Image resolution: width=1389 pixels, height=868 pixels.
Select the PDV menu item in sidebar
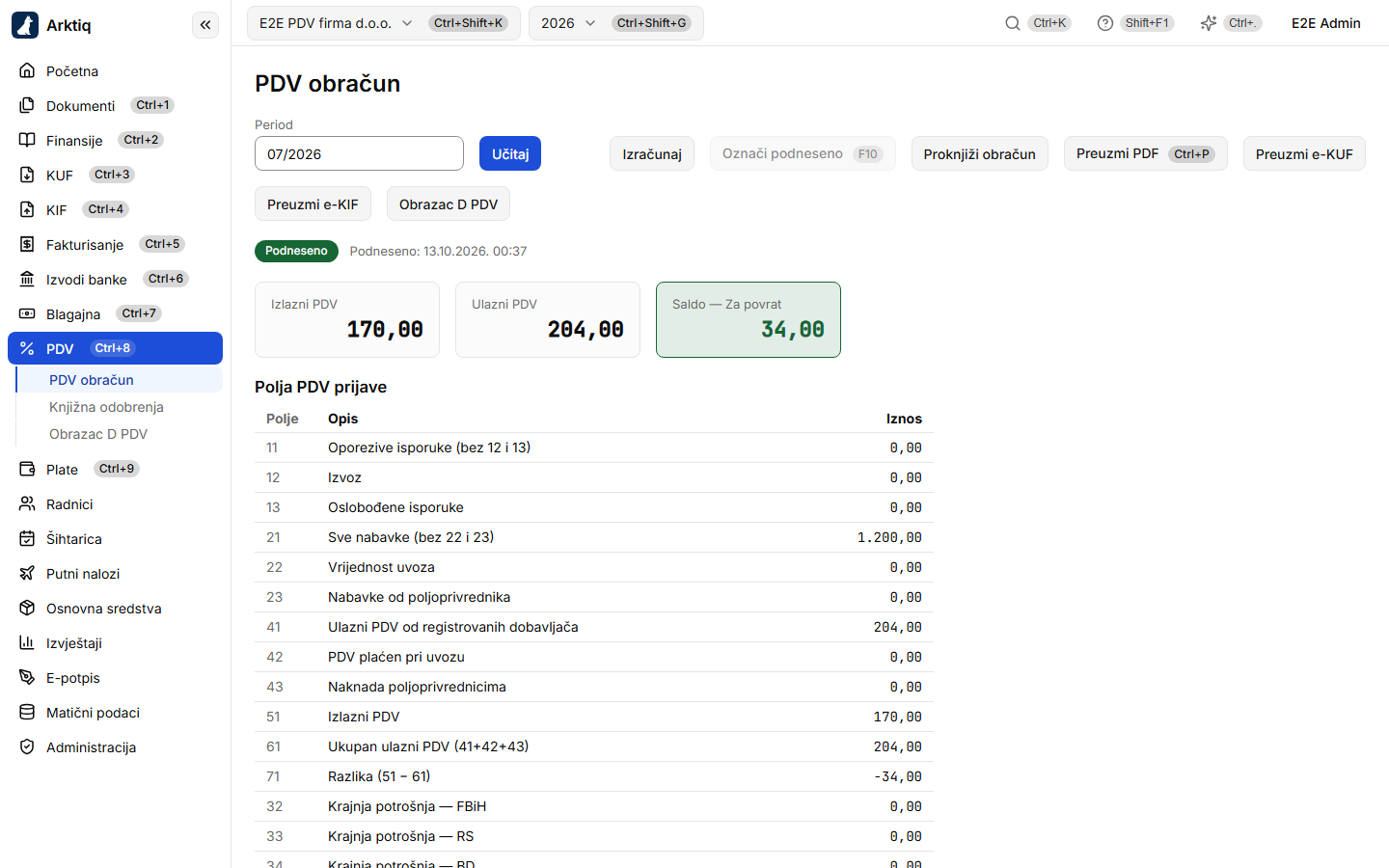click(115, 348)
